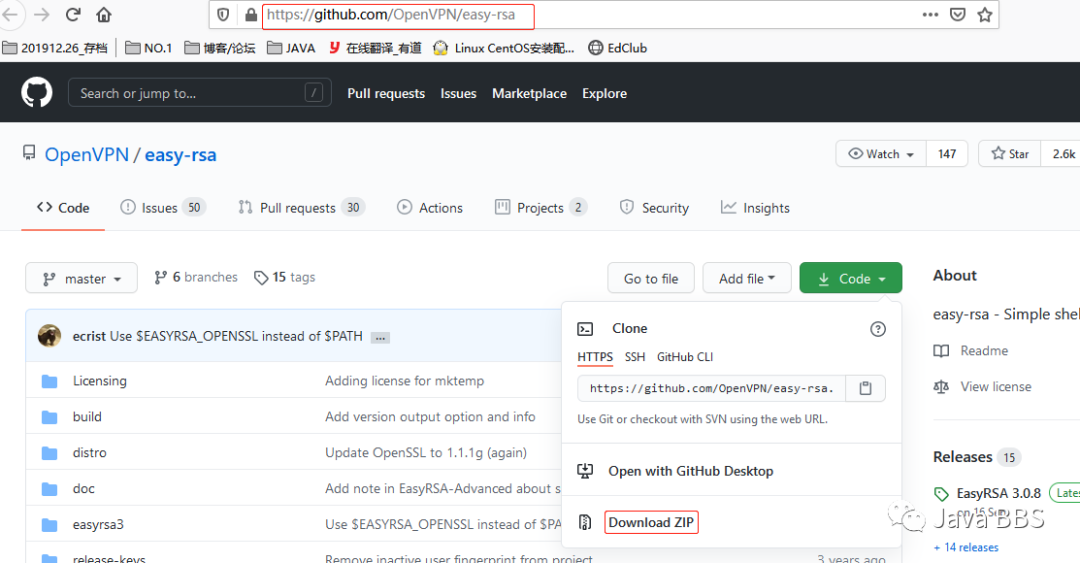This screenshot has height=563, width=1080.
Task: Select the HTTPS clone option
Action: click(595, 357)
